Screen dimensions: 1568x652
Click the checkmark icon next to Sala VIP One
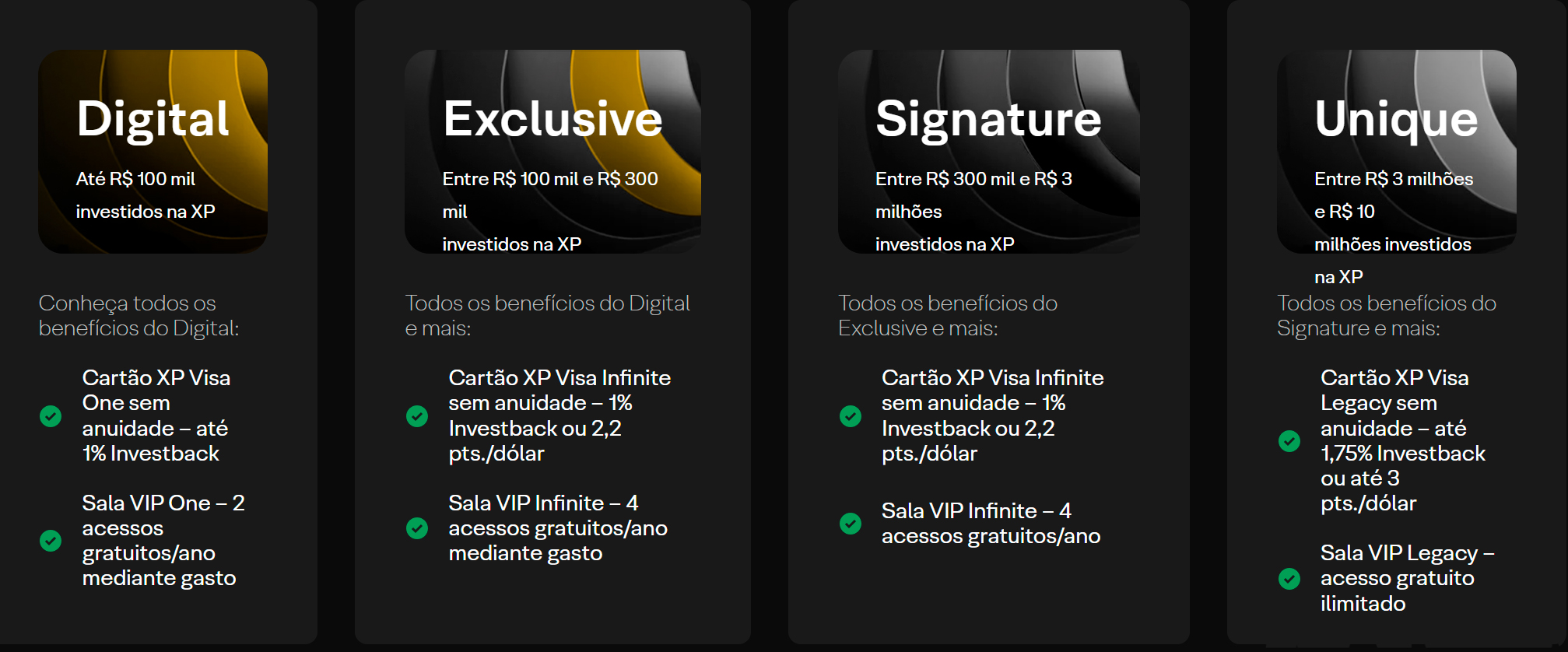tap(51, 541)
